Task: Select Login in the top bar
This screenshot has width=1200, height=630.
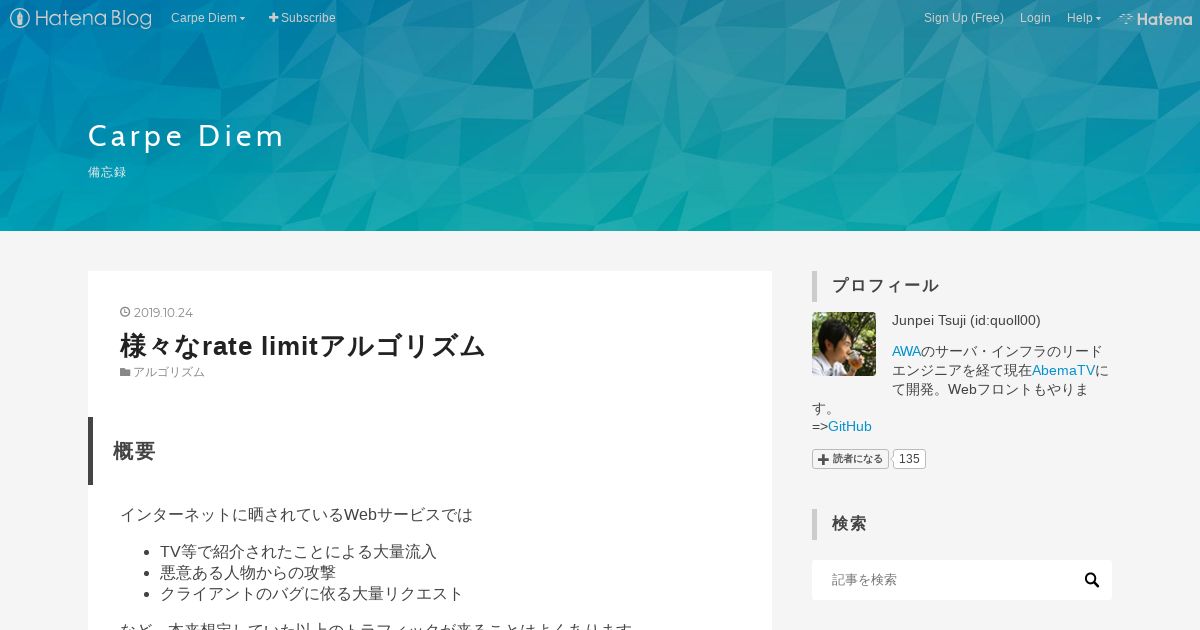Action: point(1035,18)
